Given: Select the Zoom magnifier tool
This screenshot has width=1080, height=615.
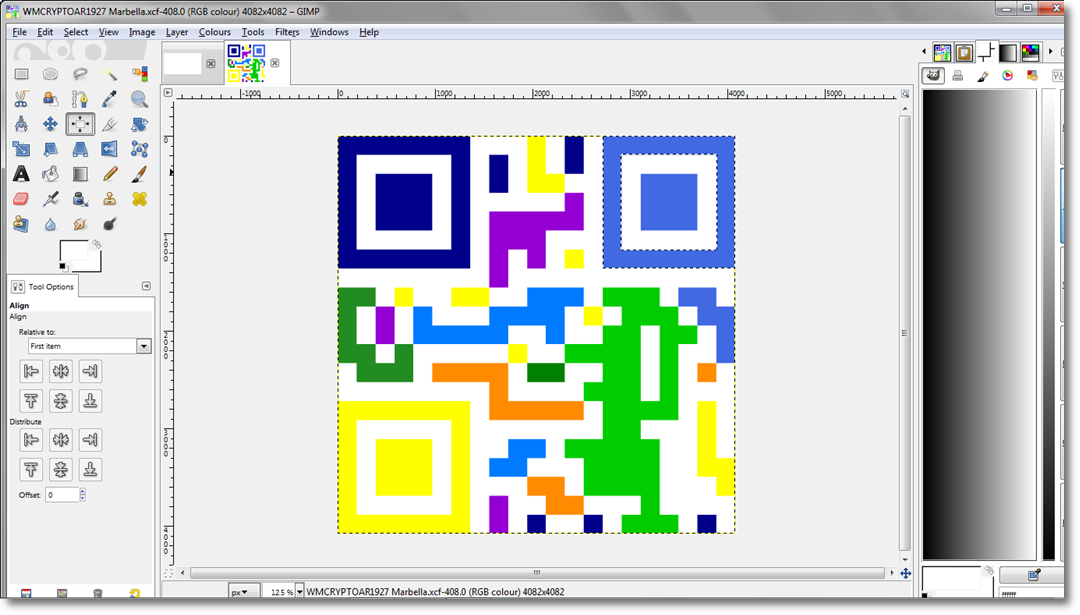Looking at the screenshot, I should [x=139, y=99].
